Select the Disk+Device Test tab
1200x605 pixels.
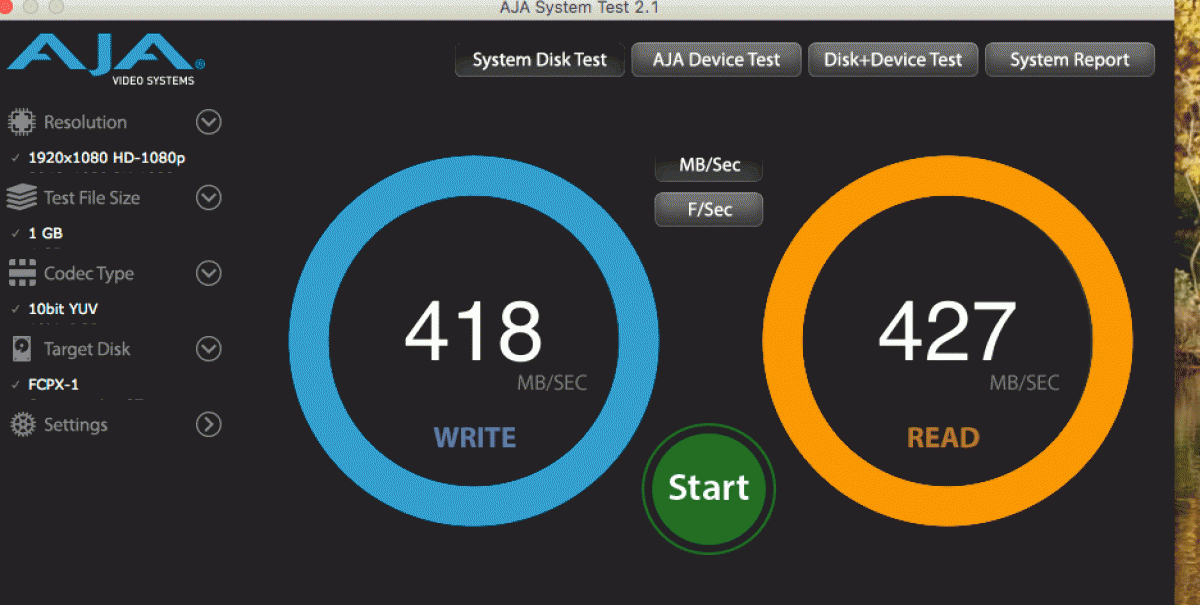[x=893, y=60]
